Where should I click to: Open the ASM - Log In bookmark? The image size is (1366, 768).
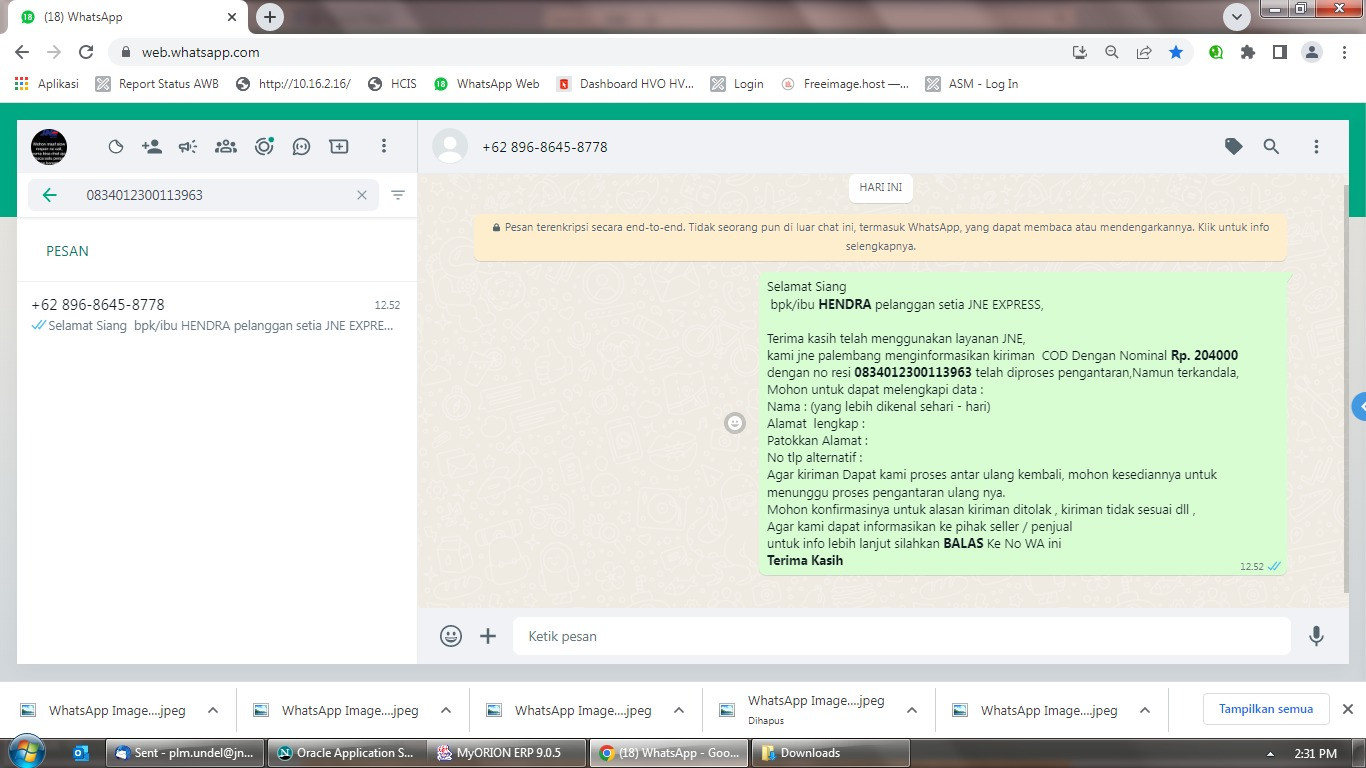tap(972, 84)
